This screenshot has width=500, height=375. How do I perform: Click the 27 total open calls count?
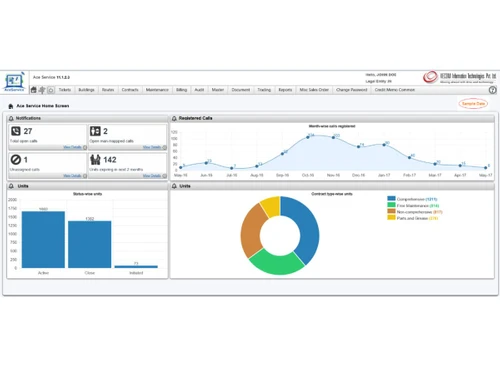(x=28, y=131)
